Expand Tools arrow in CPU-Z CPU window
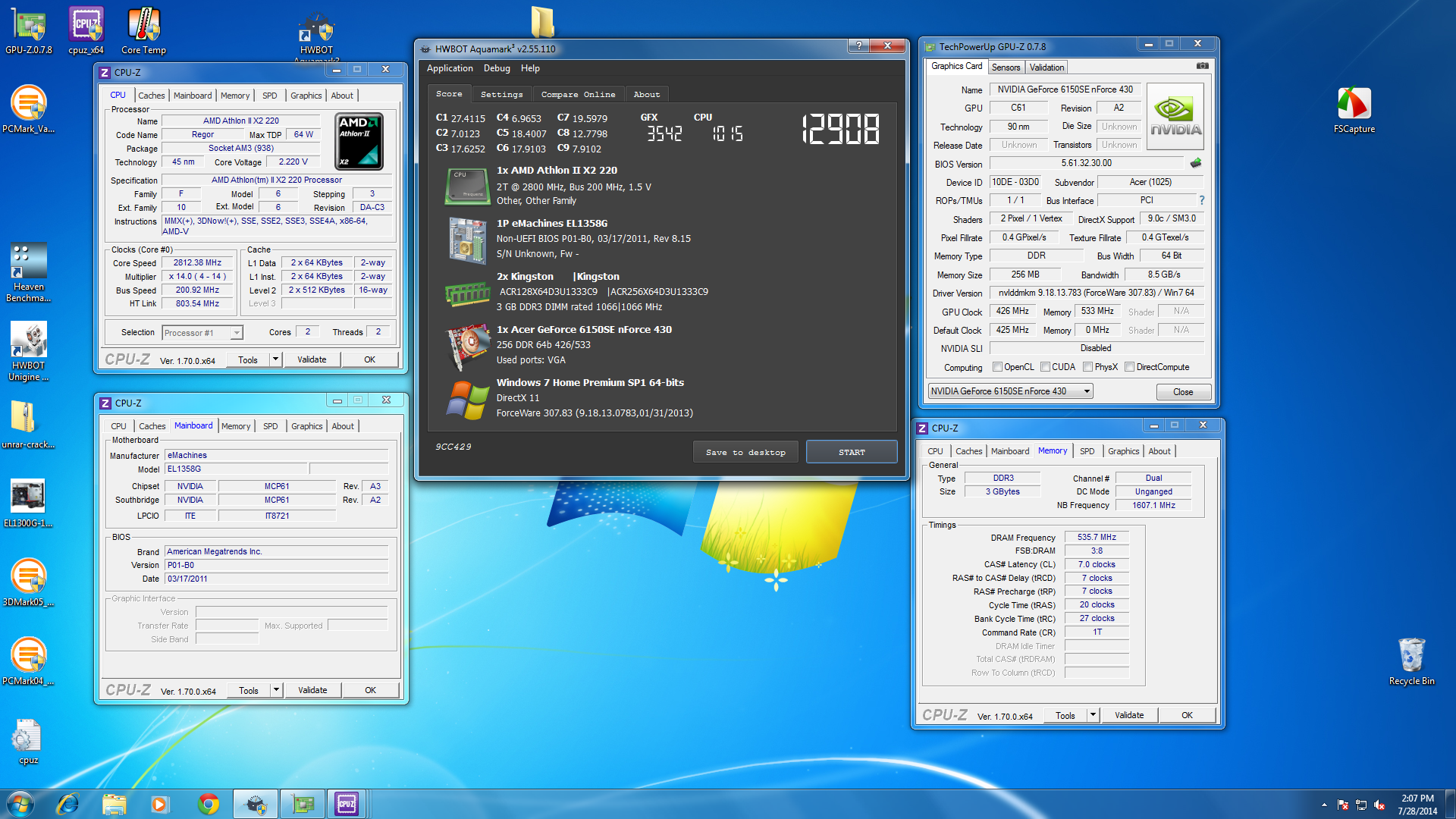 [276, 359]
